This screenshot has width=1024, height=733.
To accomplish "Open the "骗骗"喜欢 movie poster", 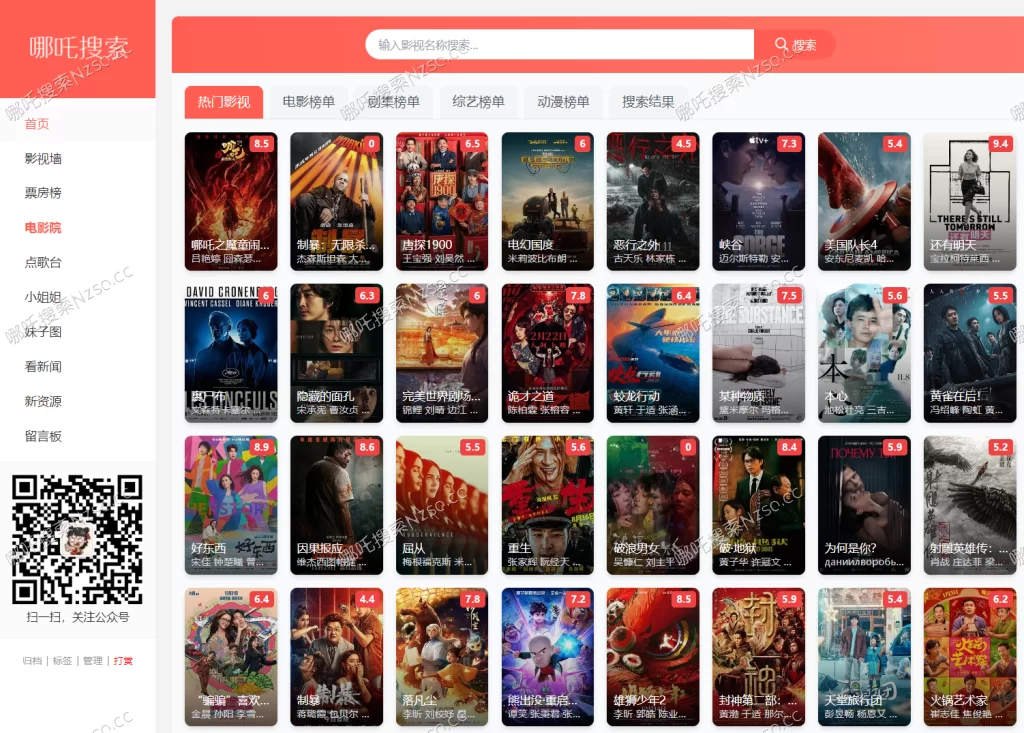I will click(231, 657).
